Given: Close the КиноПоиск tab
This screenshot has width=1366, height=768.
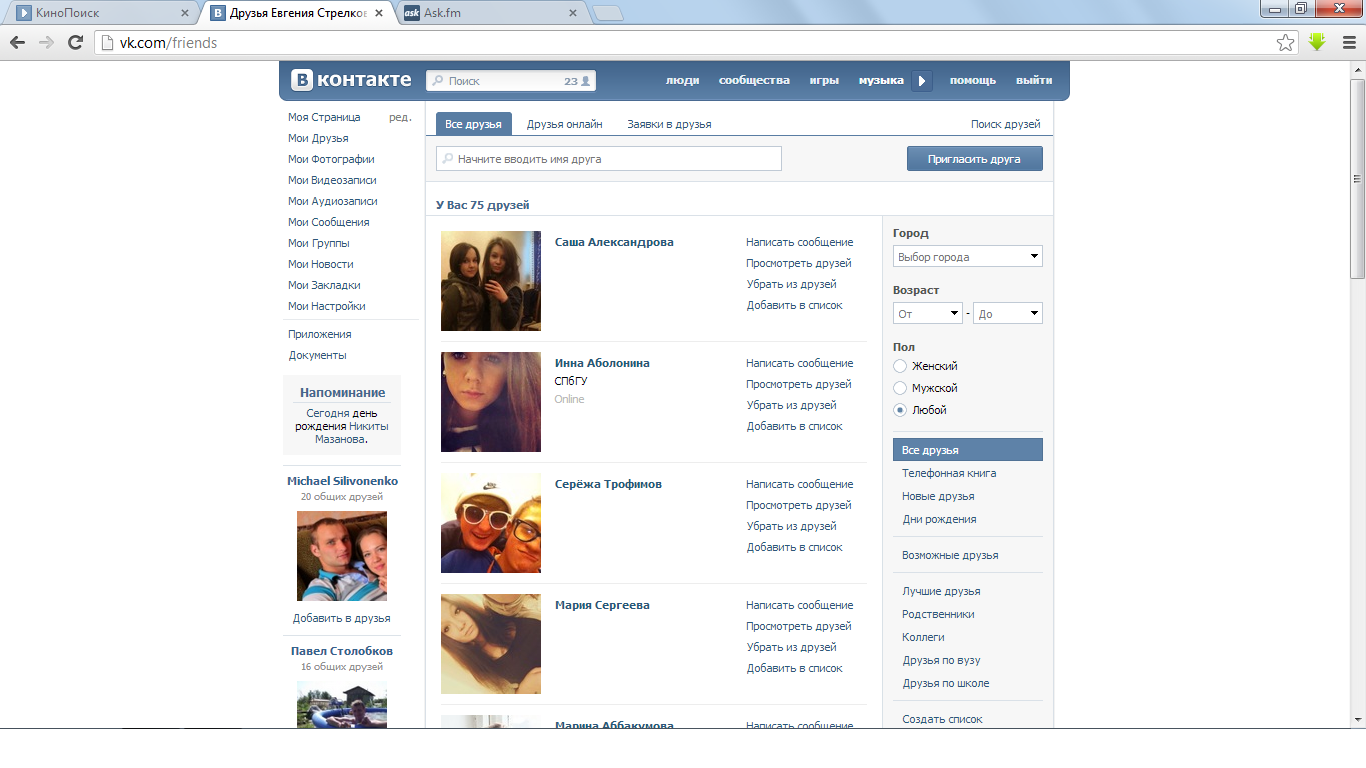Looking at the screenshot, I should 184,13.
